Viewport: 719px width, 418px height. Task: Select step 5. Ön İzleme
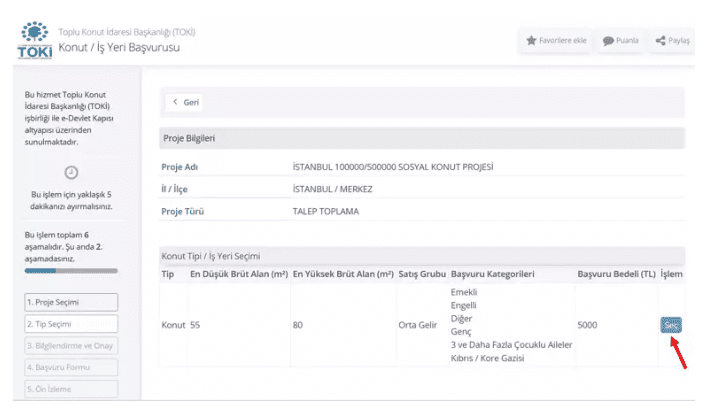click(x=71, y=389)
